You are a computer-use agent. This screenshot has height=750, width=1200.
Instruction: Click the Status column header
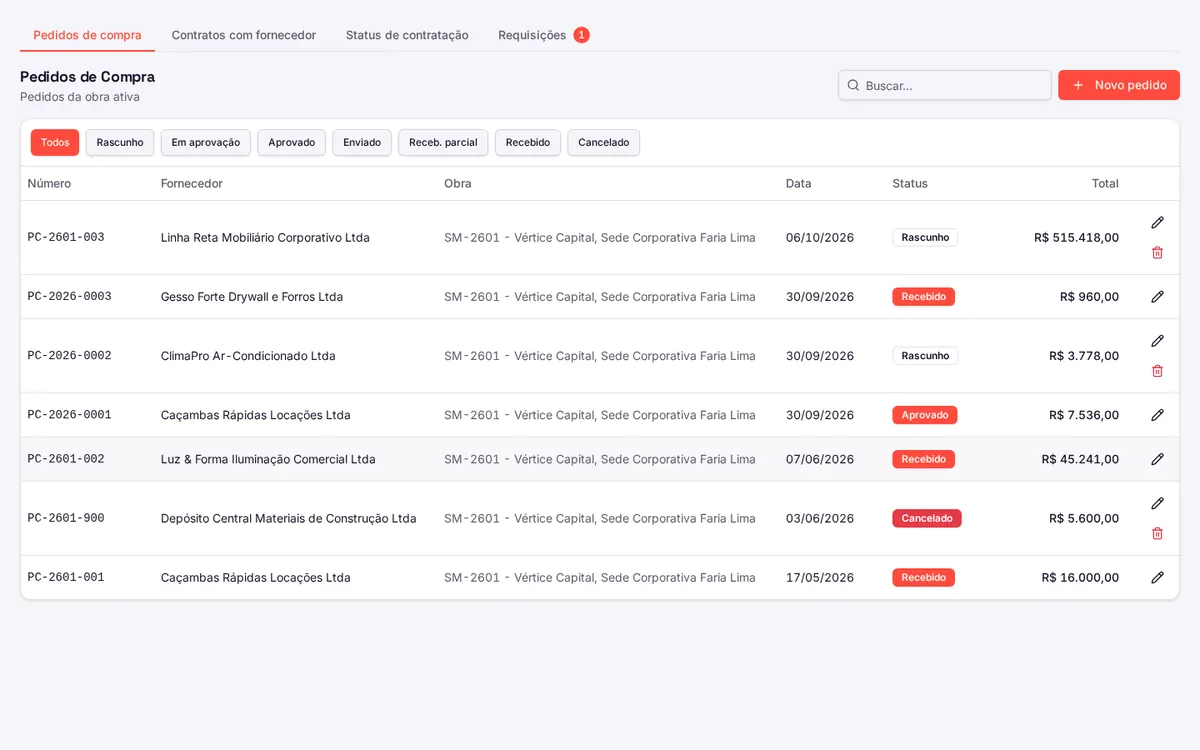910,184
